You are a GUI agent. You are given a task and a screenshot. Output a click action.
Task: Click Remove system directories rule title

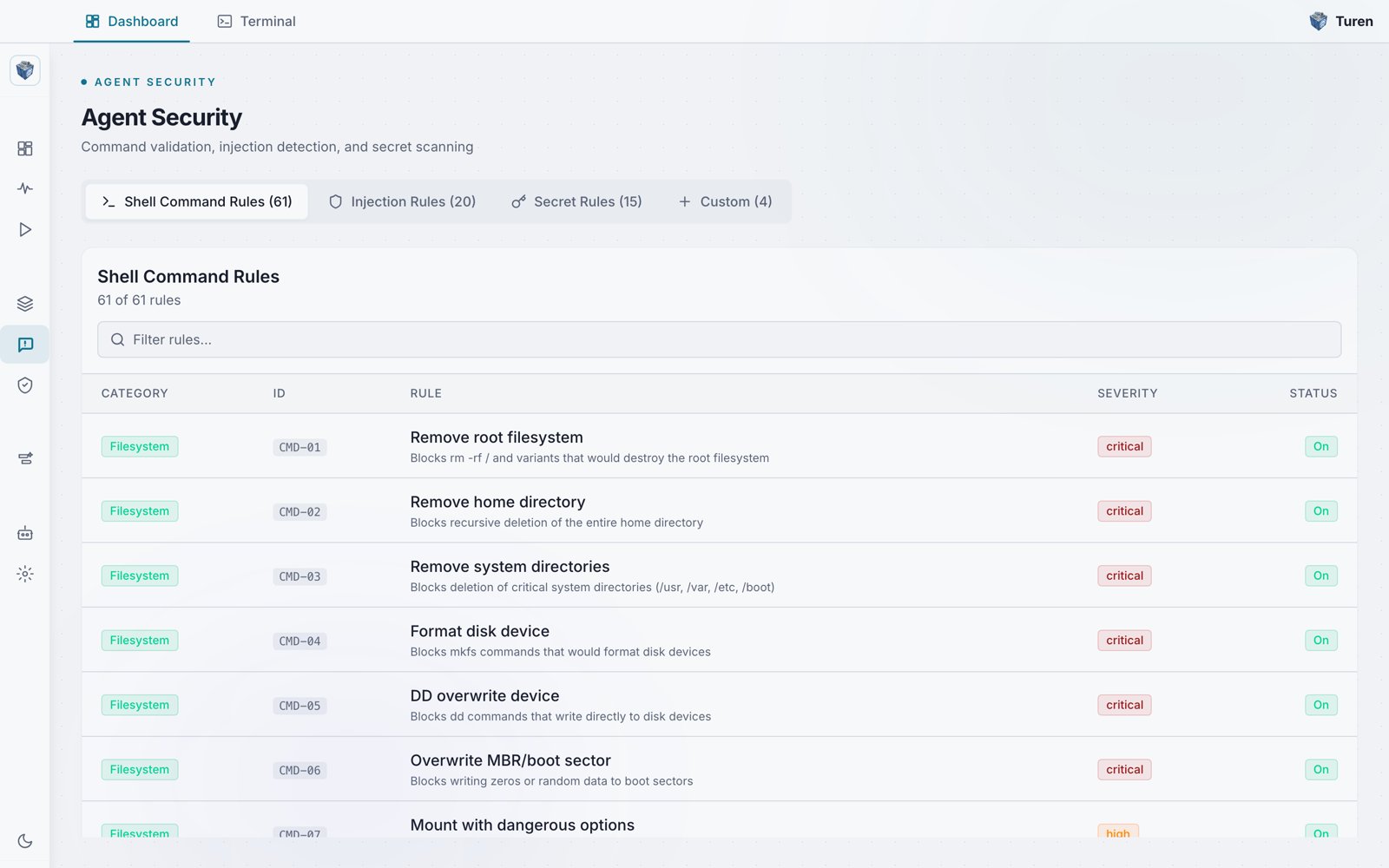pos(510,567)
